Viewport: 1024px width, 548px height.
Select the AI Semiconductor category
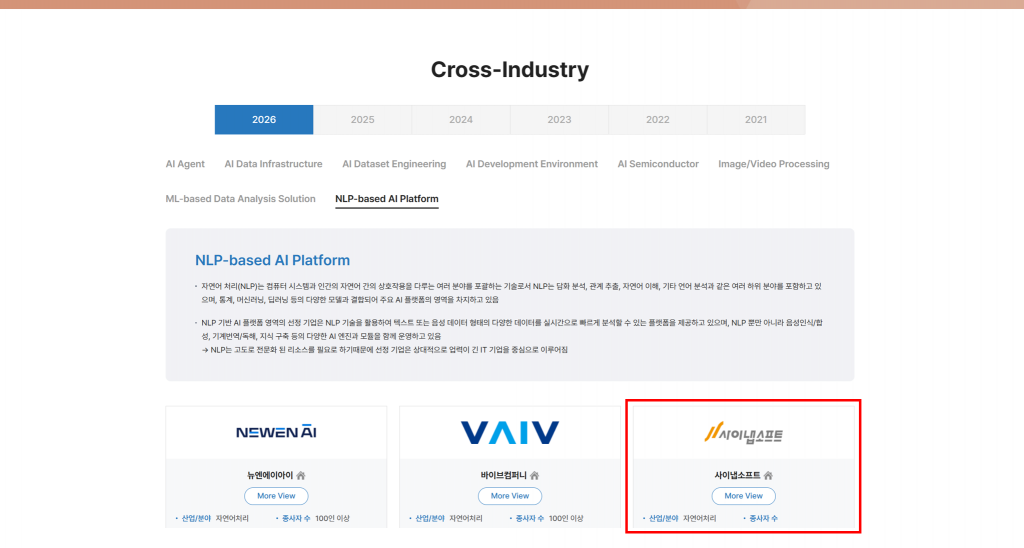coord(658,164)
